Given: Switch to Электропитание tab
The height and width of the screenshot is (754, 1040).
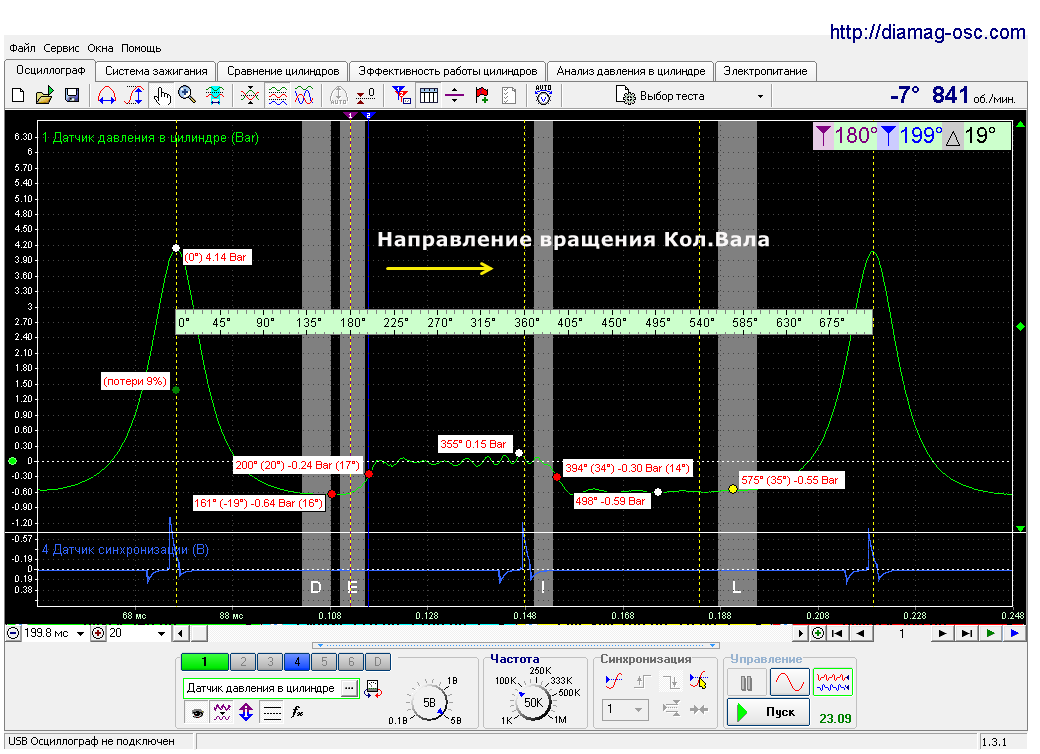Looking at the screenshot, I should pos(765,71).
